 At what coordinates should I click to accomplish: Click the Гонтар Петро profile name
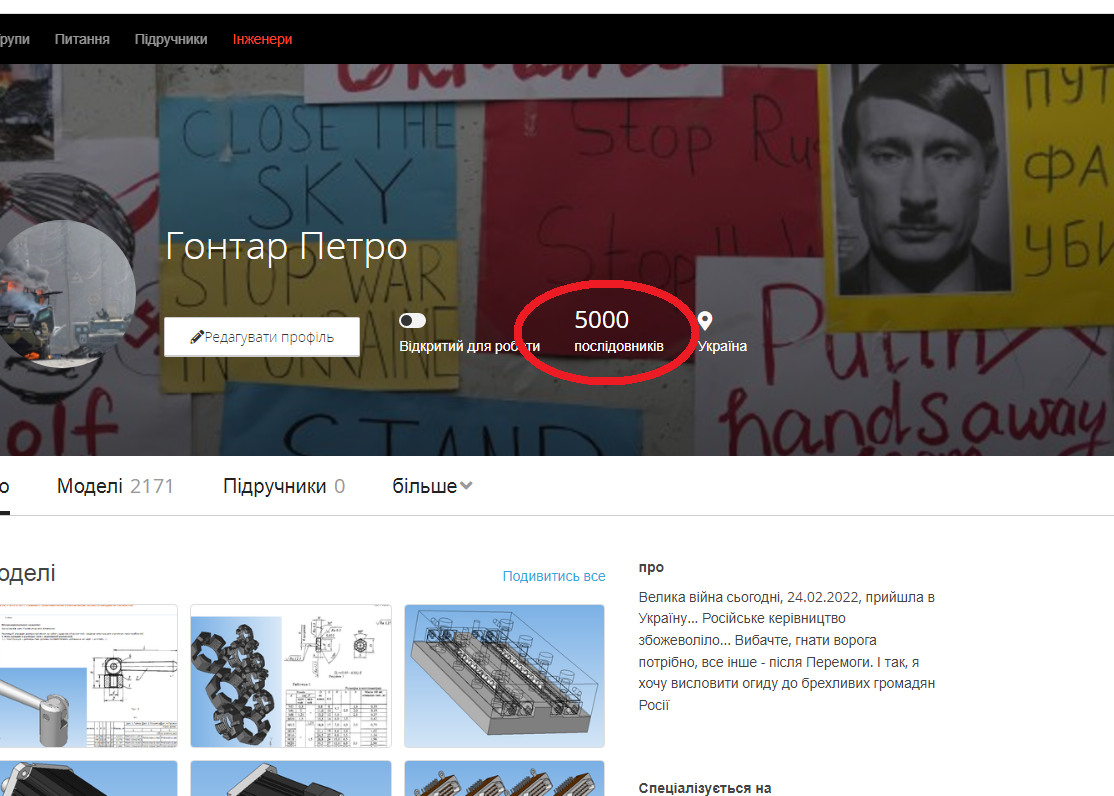click(286, 247)
